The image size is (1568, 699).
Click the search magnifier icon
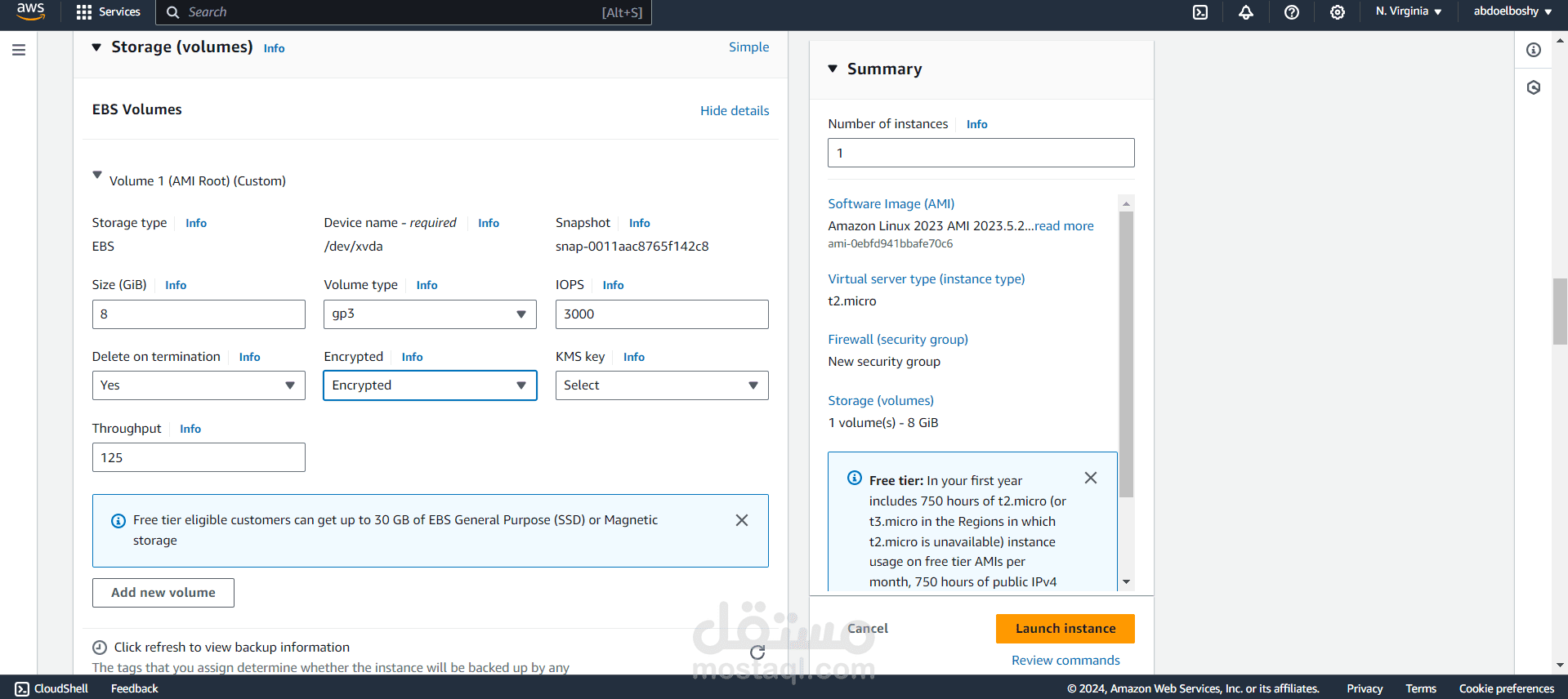tap(172, 12)
